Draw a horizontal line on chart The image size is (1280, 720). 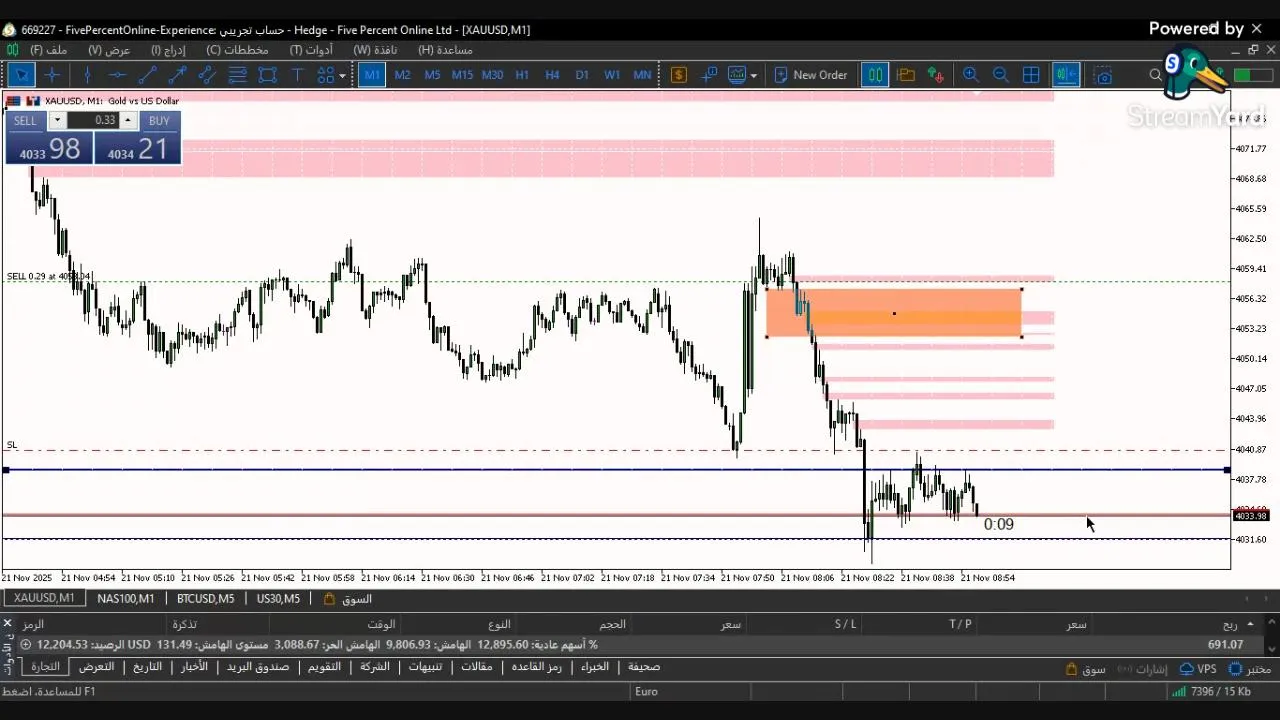pyautogui.click(x=117, y=75)
